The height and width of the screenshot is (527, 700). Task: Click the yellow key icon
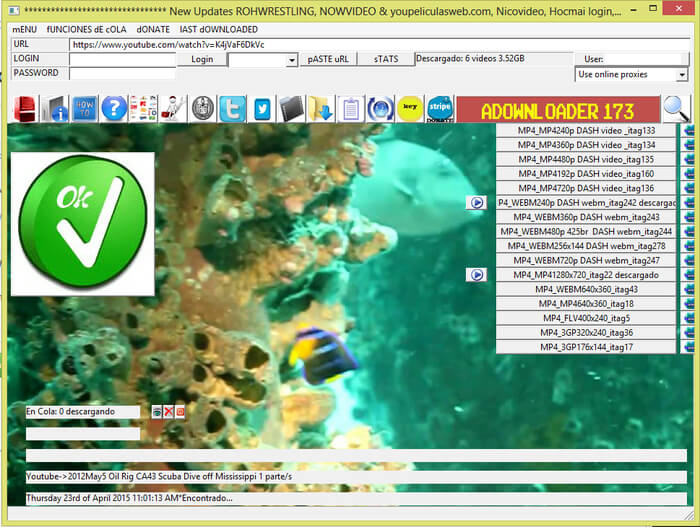tap(408, 108)
